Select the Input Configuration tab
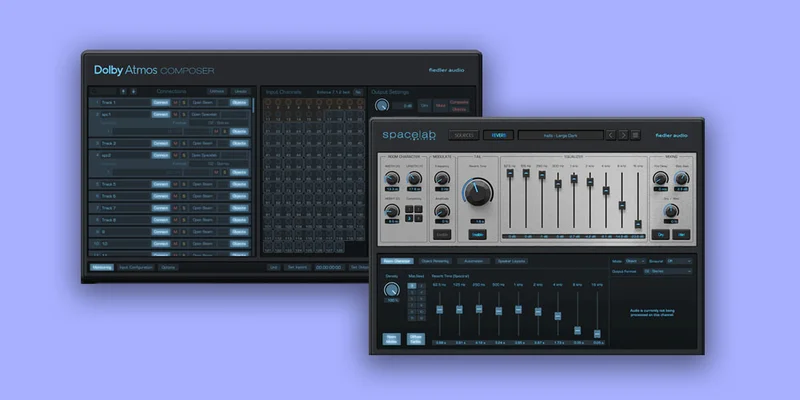This screenshot has height=400, width=800. tap(136, 267)
